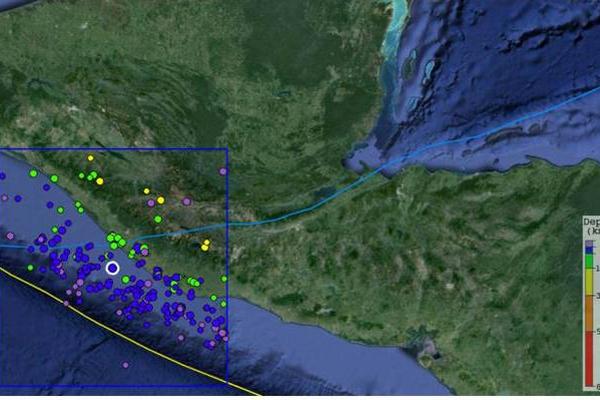Select the isolated purple marker near box bottom

point(125,365)
